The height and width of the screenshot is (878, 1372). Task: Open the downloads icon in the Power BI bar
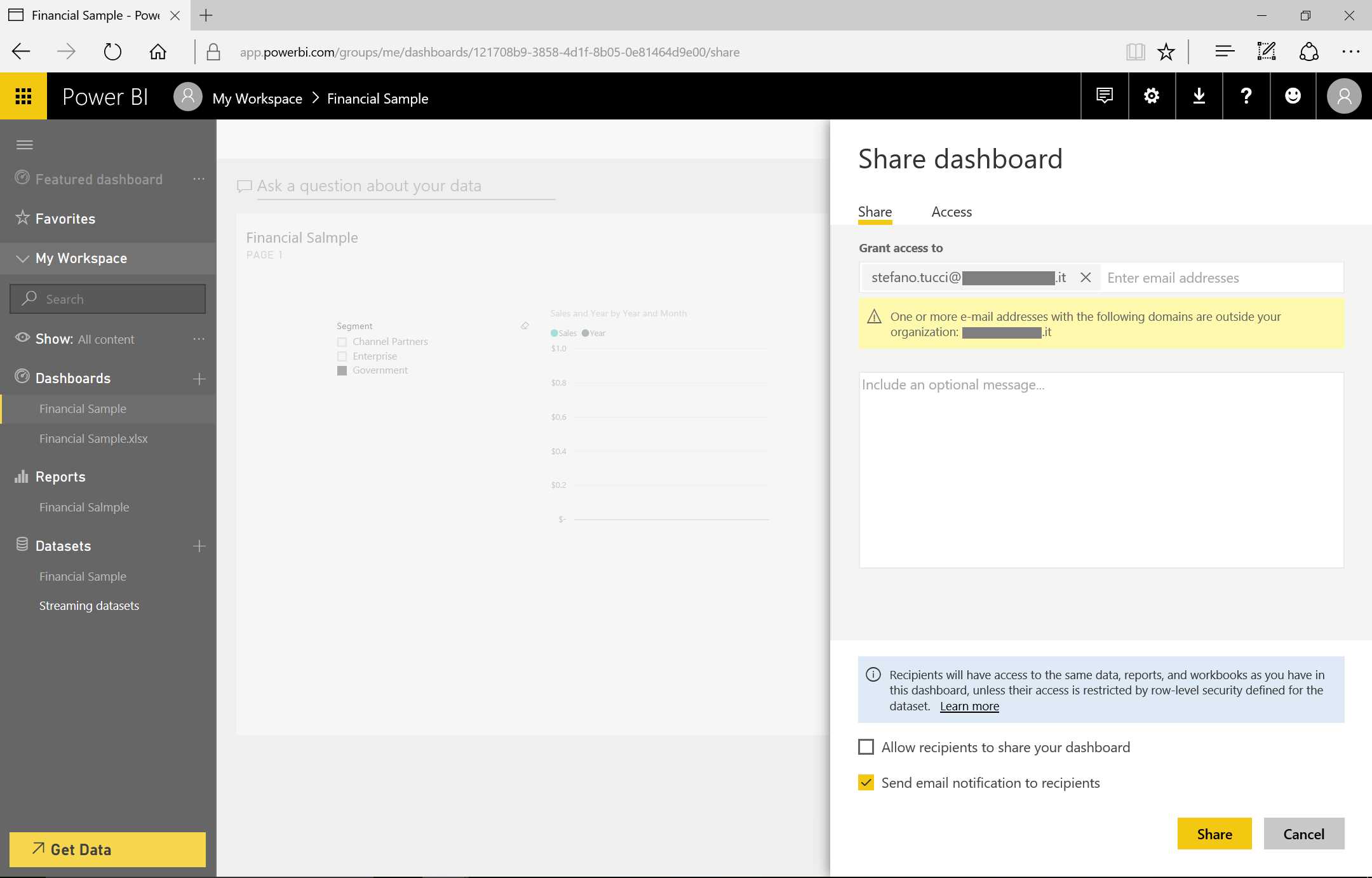1198,96
